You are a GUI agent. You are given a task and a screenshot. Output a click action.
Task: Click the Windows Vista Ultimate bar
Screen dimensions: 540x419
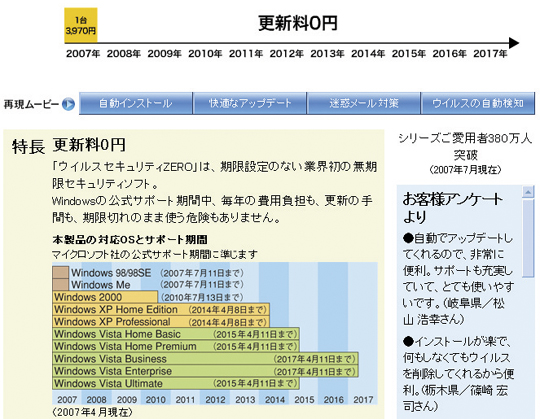(176, 383)
